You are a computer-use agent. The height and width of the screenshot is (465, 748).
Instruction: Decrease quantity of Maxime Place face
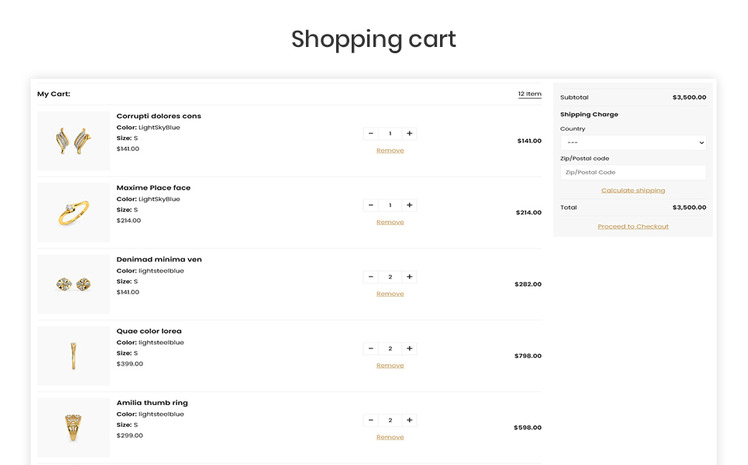(371, 205)
